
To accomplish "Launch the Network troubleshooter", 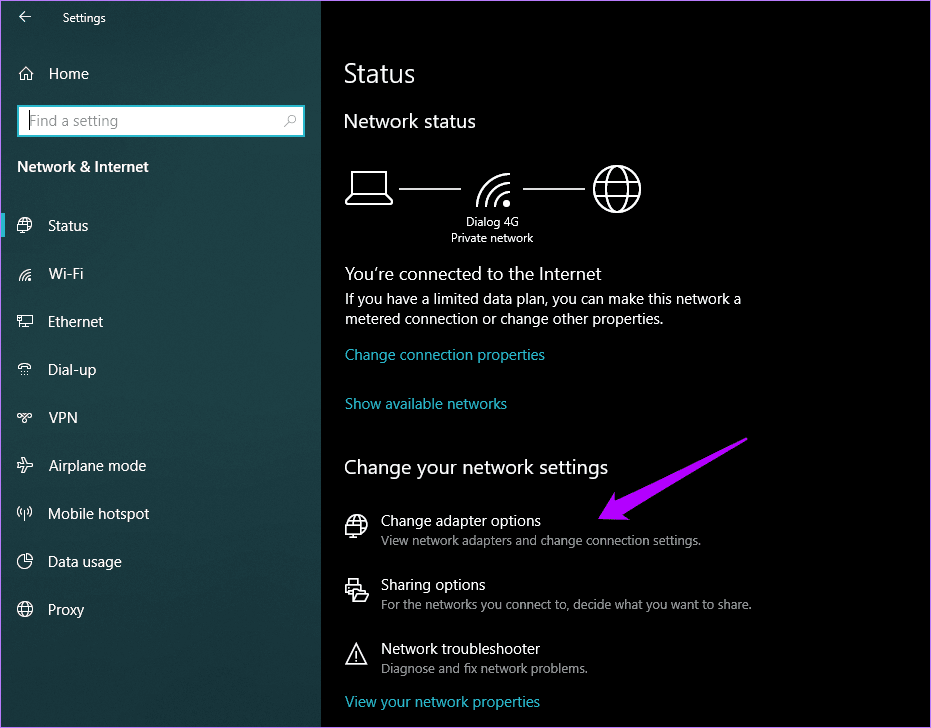I will [460, 649].
